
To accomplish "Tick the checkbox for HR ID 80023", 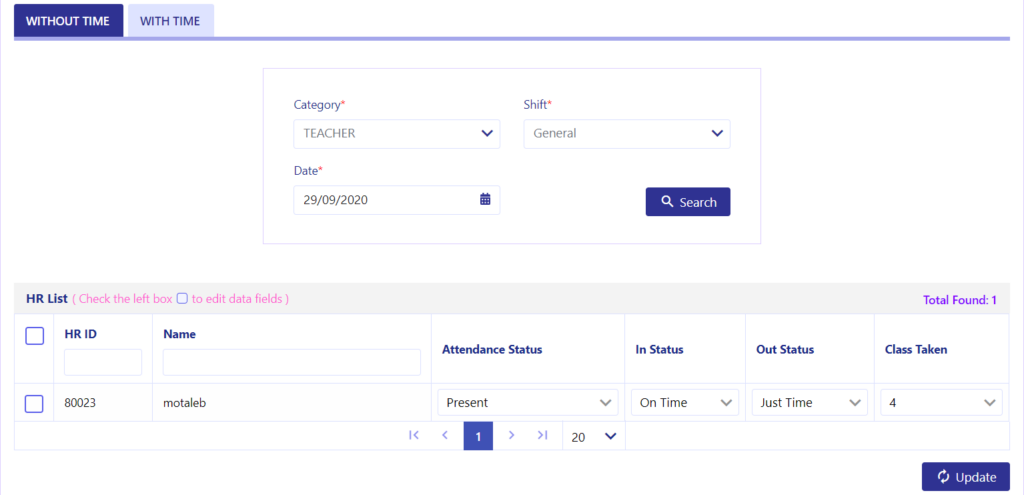I will [35, 403].
